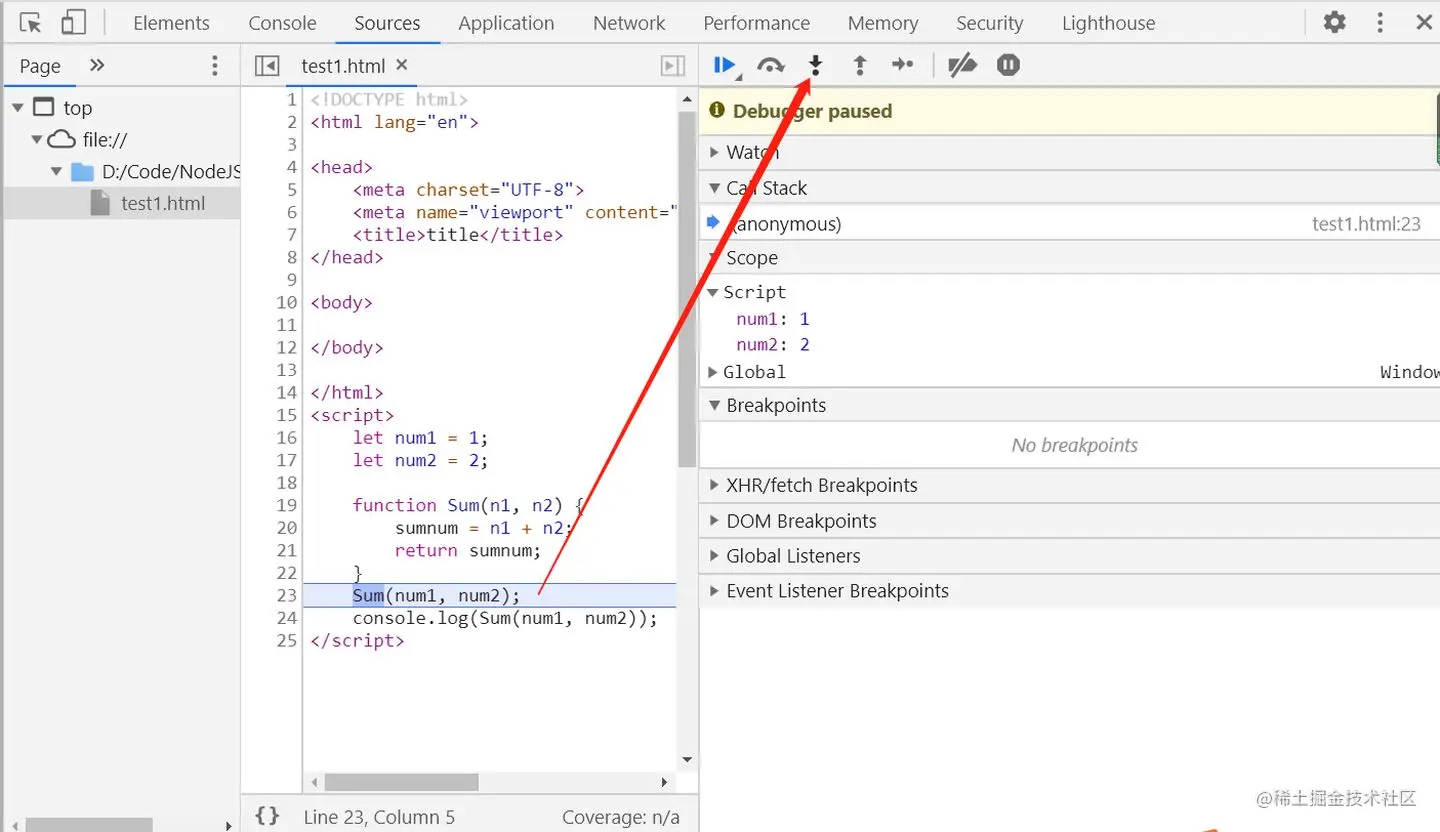Click Step into next function call
The image size is (1440, 832).
pos(815,66)
